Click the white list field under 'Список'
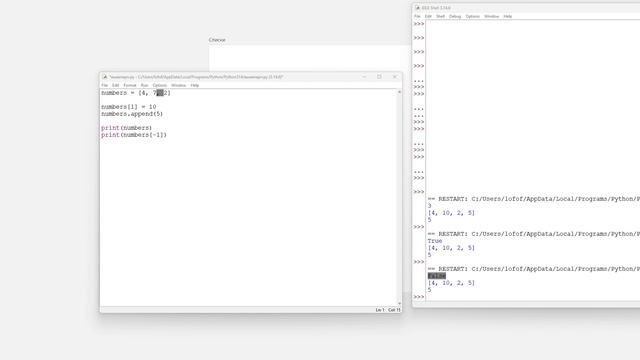The image size is (640, 360). 310,58
